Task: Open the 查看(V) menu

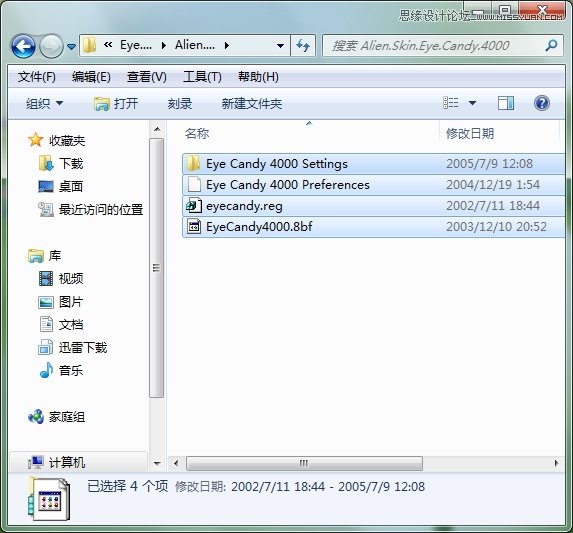Action: click(147, 77)
